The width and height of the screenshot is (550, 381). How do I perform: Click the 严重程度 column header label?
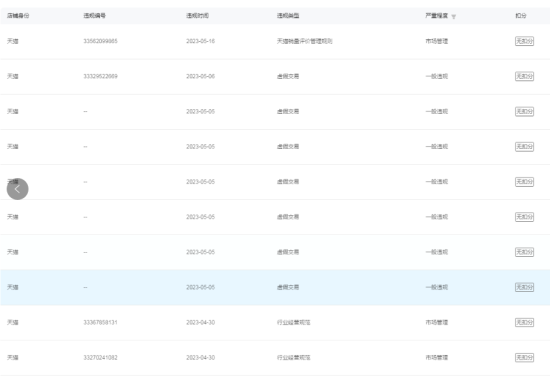pos(437,15)
